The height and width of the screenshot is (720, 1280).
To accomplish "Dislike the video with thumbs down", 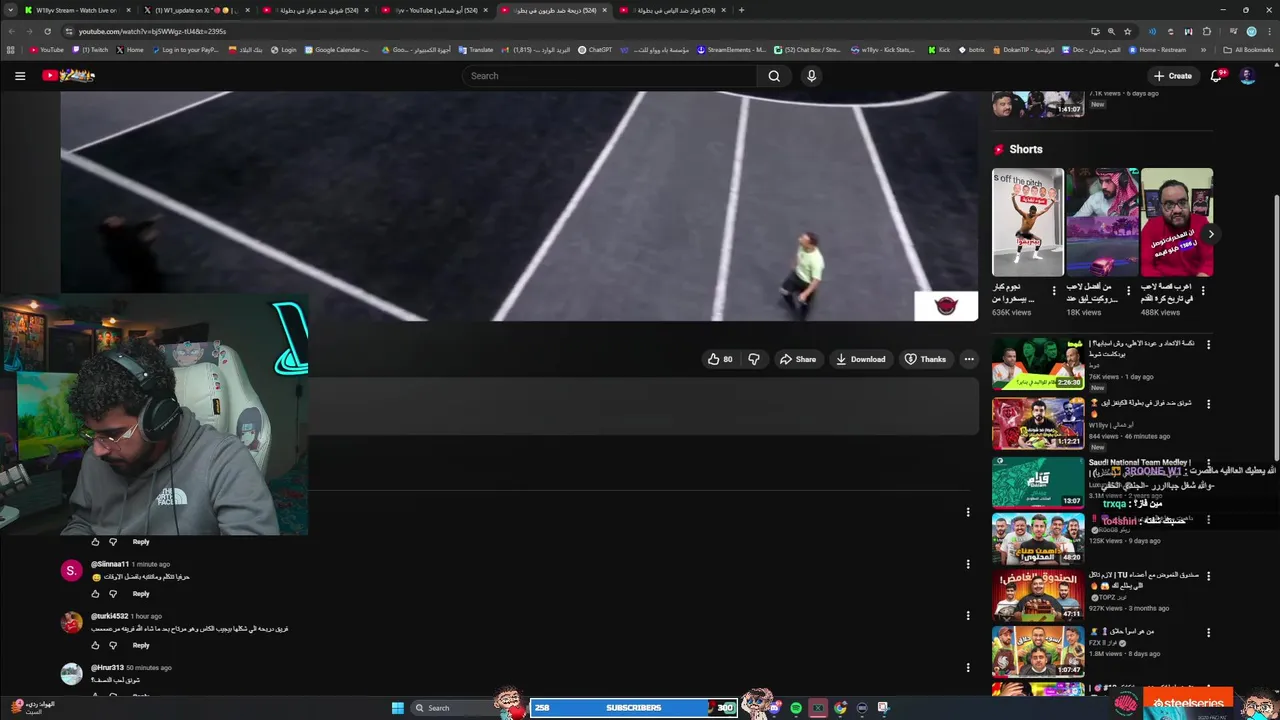I will pyautogui.click(x=754, y=359).
